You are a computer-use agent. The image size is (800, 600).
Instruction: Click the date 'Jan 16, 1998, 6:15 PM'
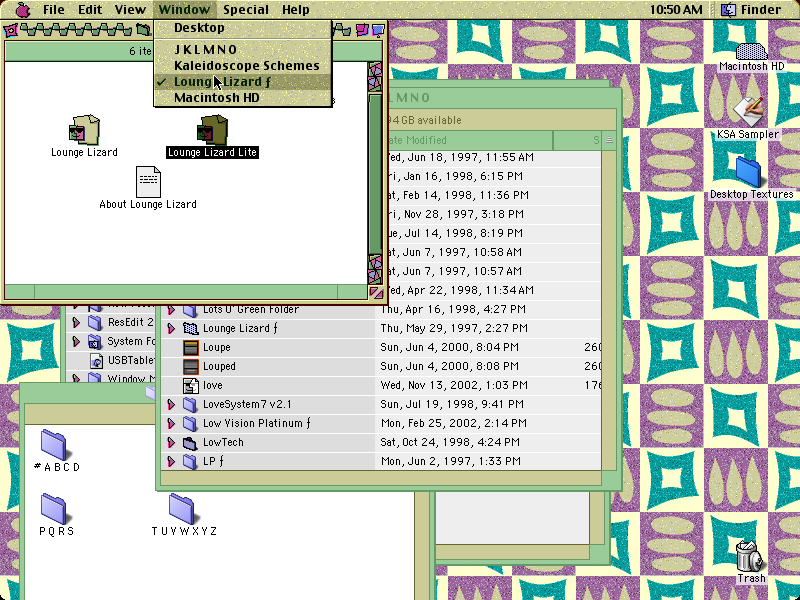pyautogui.click(x=461, y=177)
